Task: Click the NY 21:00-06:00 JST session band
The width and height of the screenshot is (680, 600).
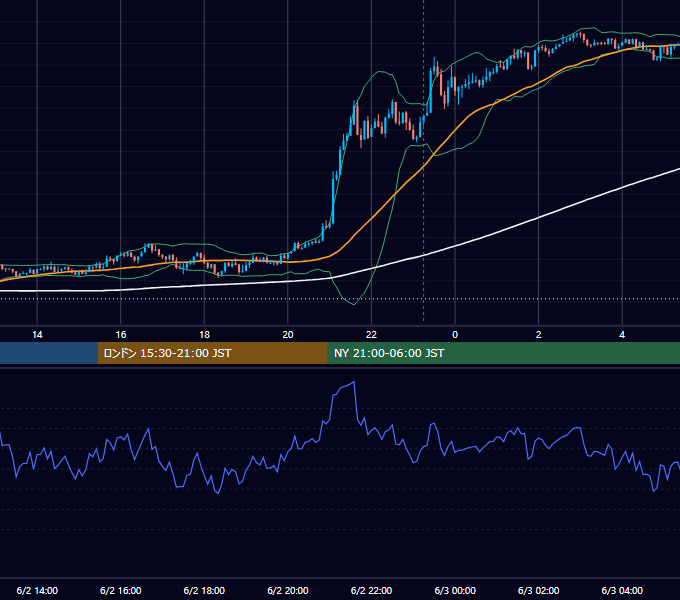Action: pyautogui.click(x=503, y=353)
